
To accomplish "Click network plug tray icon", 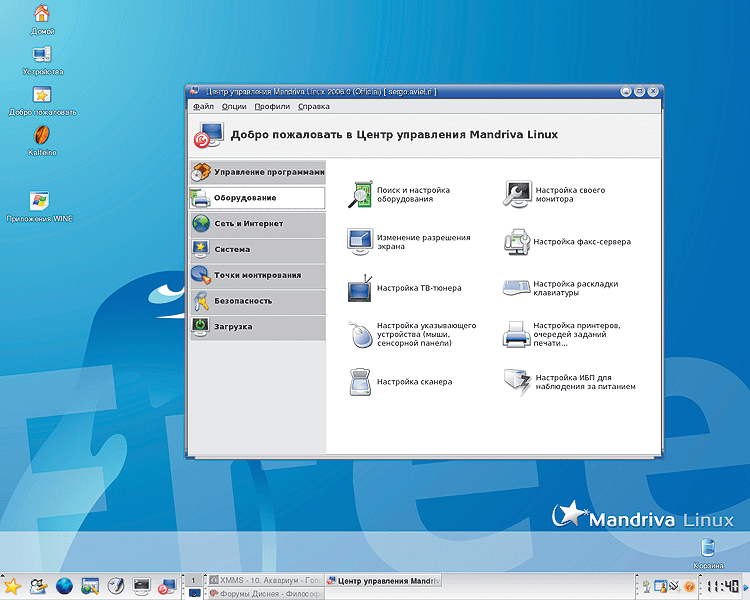I will (x=675, y=586).
